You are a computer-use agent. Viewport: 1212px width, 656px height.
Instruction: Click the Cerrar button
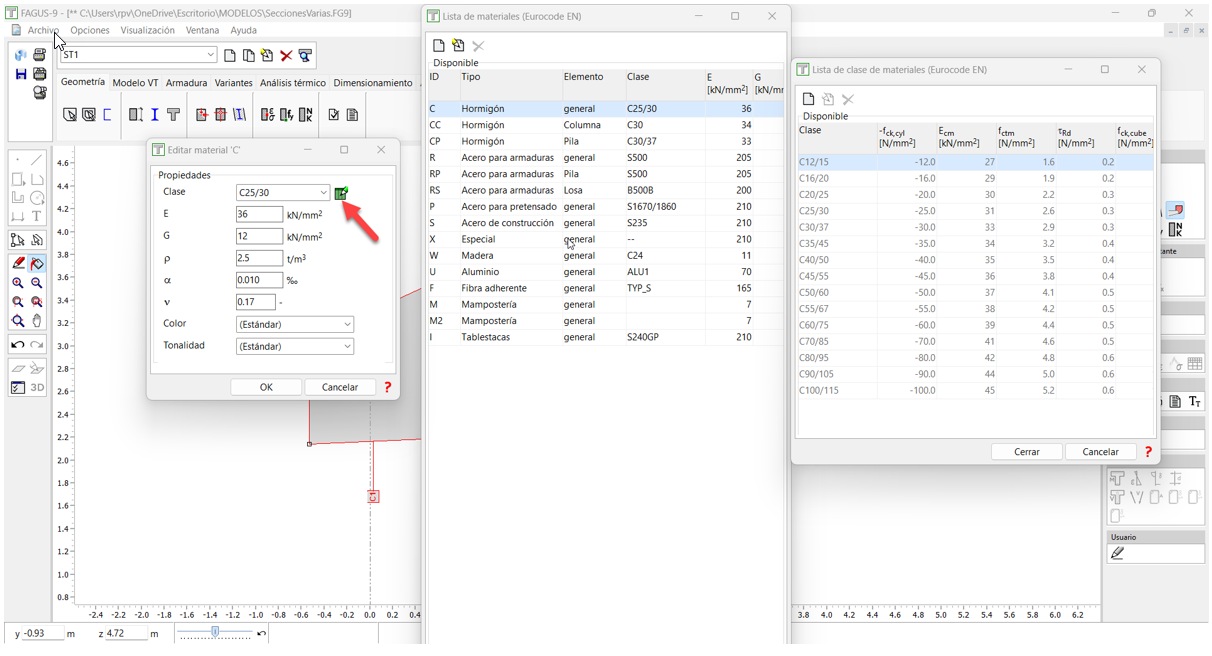1026,452
